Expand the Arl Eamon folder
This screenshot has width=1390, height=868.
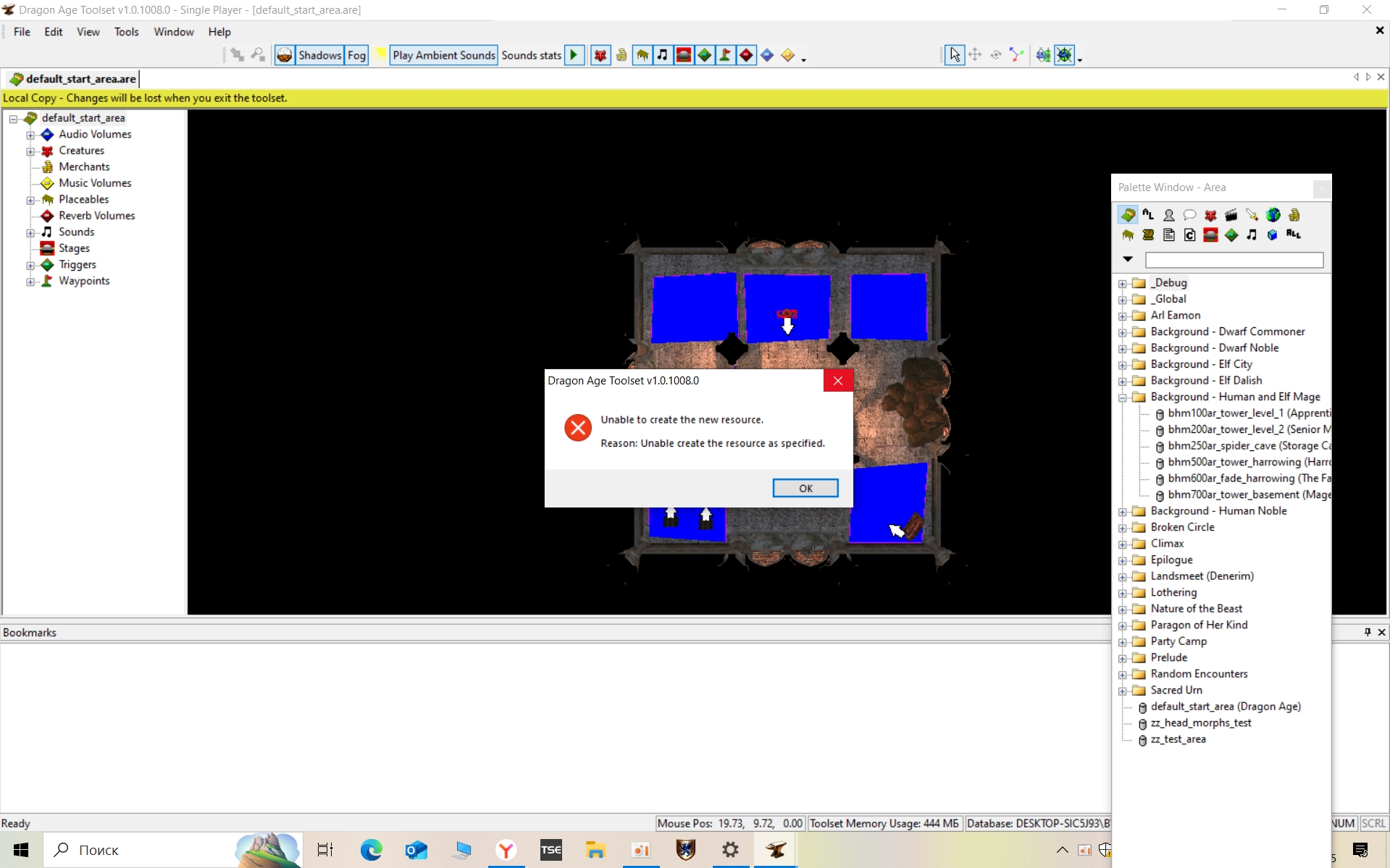click(x=1122, y=316)
